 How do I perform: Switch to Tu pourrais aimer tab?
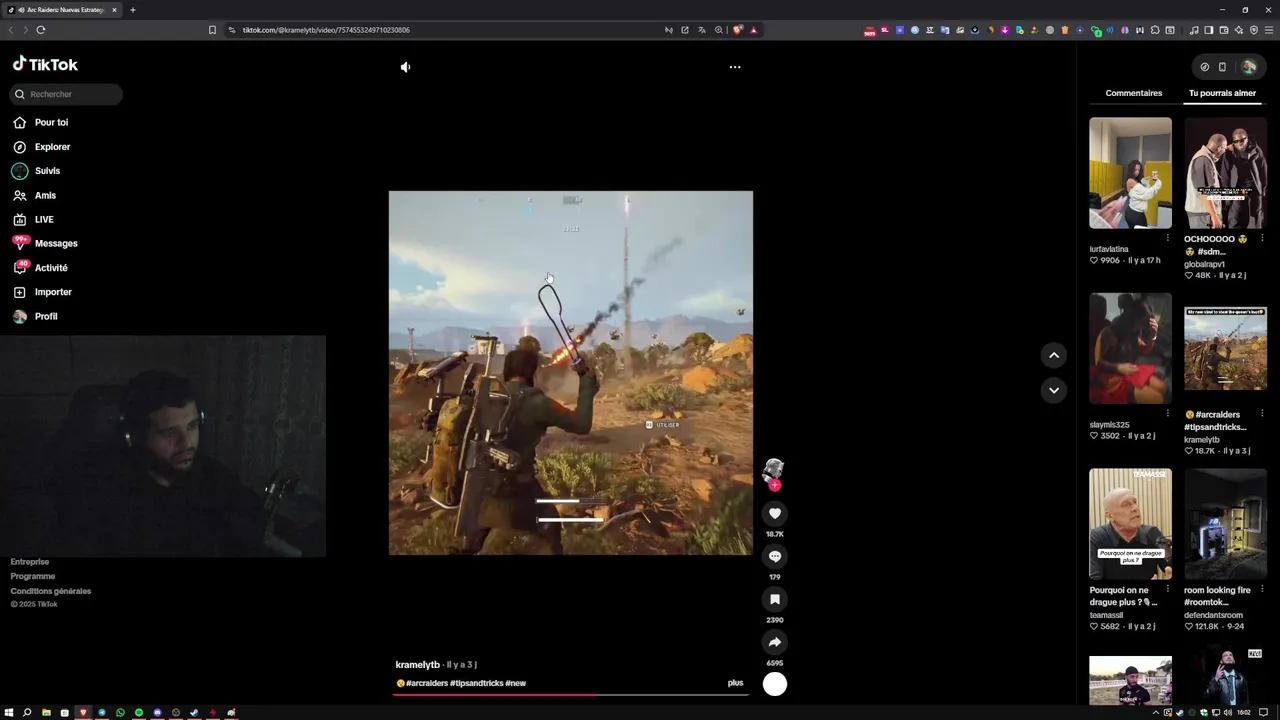click(x=1222, y=93)
